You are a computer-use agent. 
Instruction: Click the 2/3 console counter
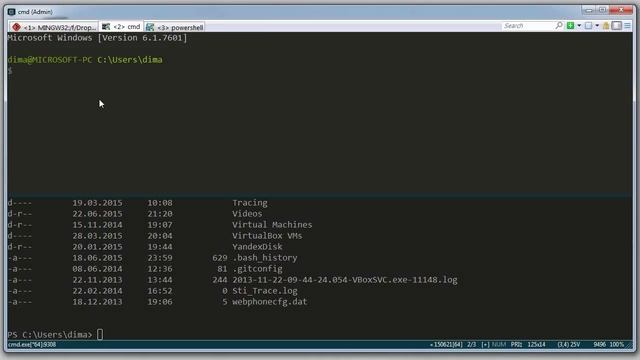click(471, 344)
